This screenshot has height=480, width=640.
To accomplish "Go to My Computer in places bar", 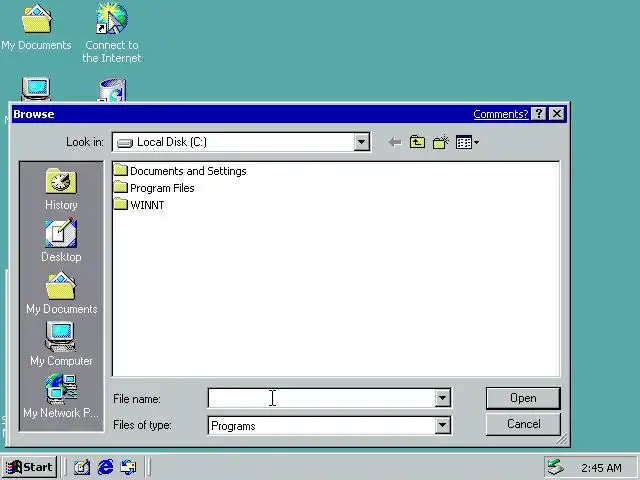I will (61, 344).
